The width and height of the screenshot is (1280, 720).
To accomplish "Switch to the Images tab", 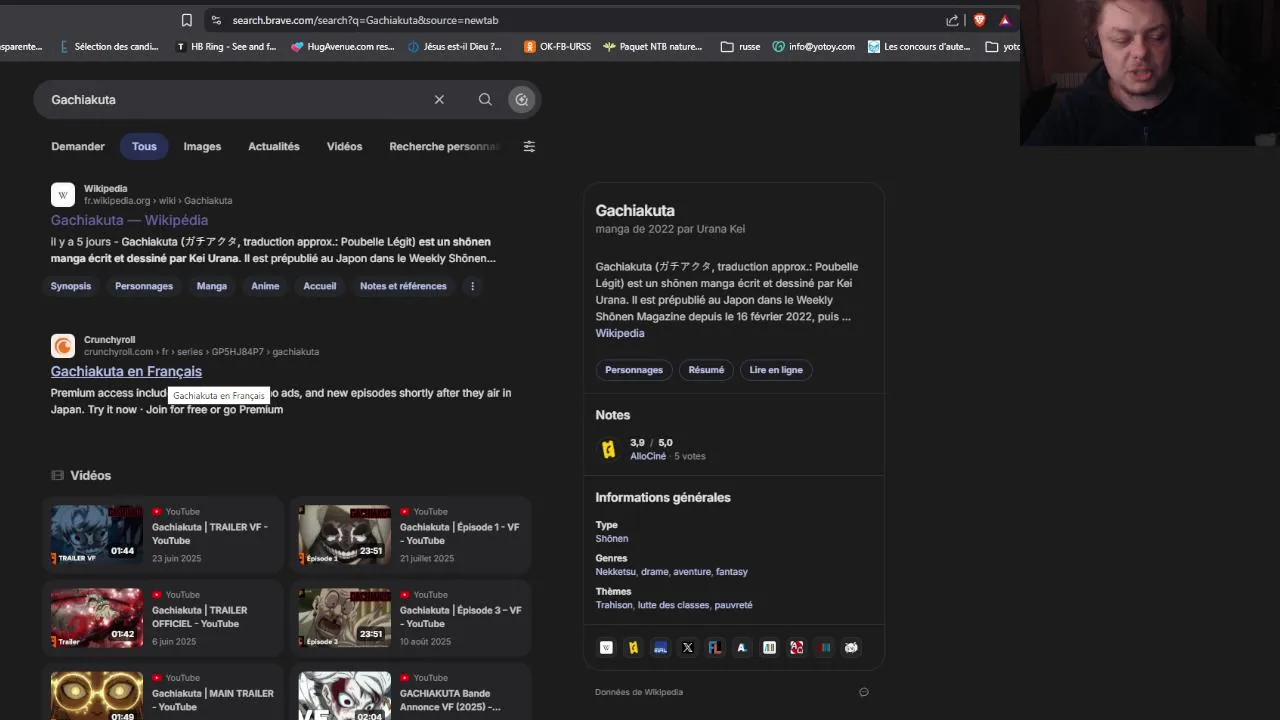I will point(202,146).
